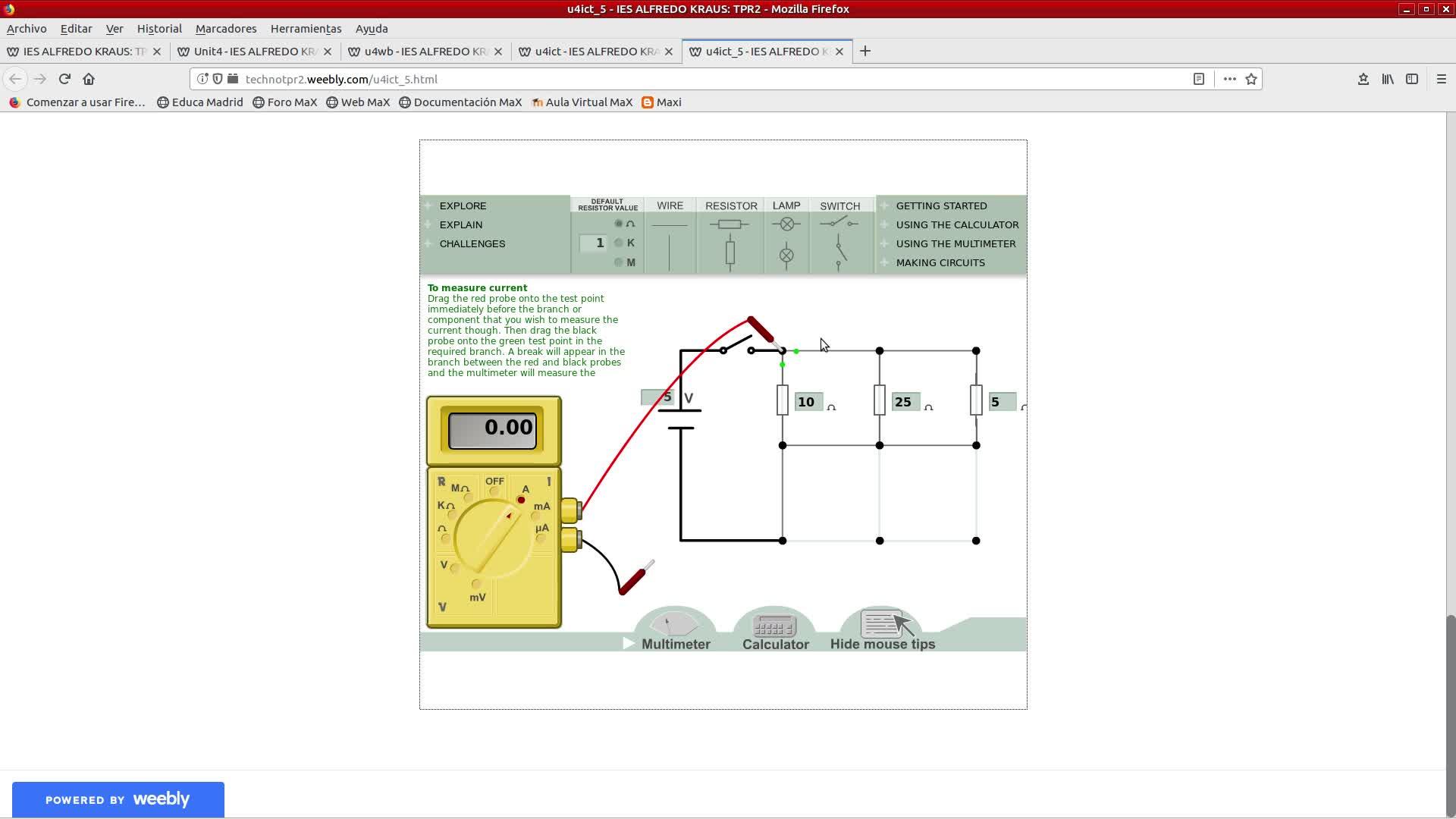This screenshot has width=1456, height=819.
Task: Expand the CHALLENGES section
Action: 472,243
